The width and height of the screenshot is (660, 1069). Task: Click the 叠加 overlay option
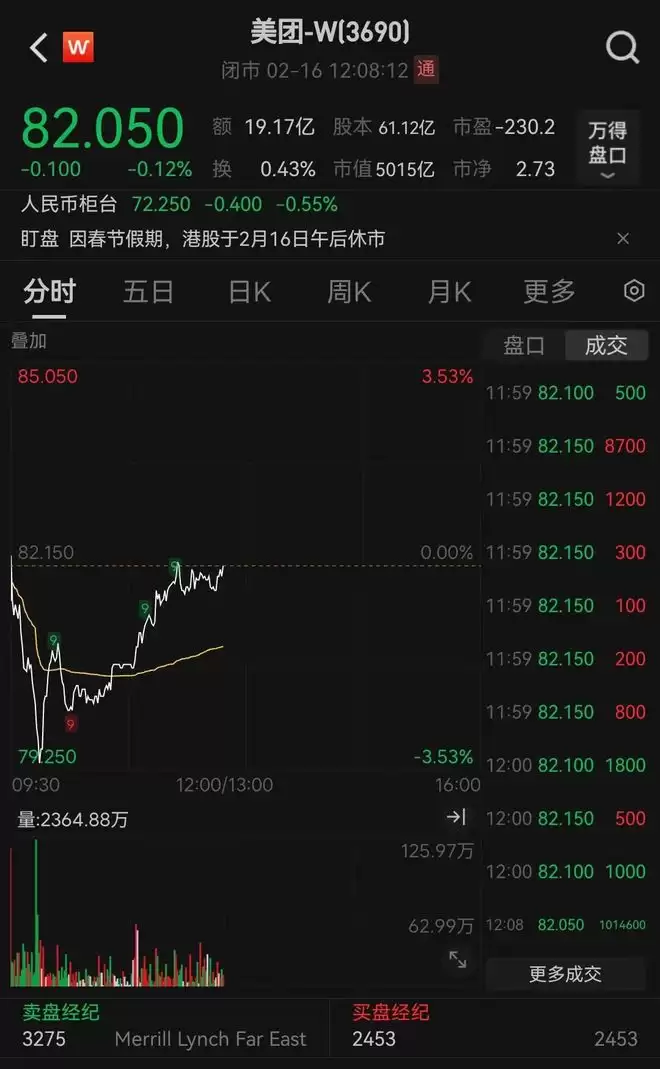pos(29,341)
